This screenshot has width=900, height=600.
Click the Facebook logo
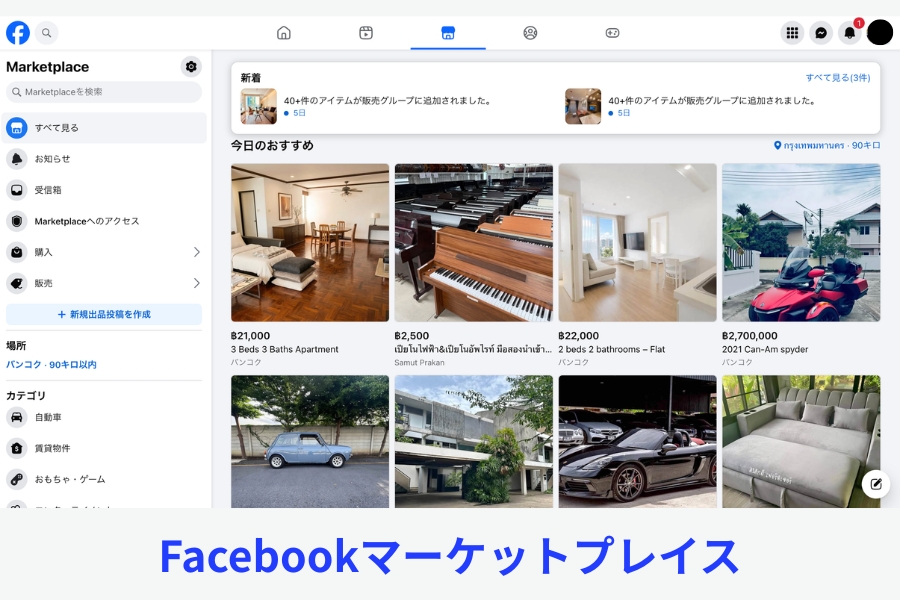[x=18, y=33]
